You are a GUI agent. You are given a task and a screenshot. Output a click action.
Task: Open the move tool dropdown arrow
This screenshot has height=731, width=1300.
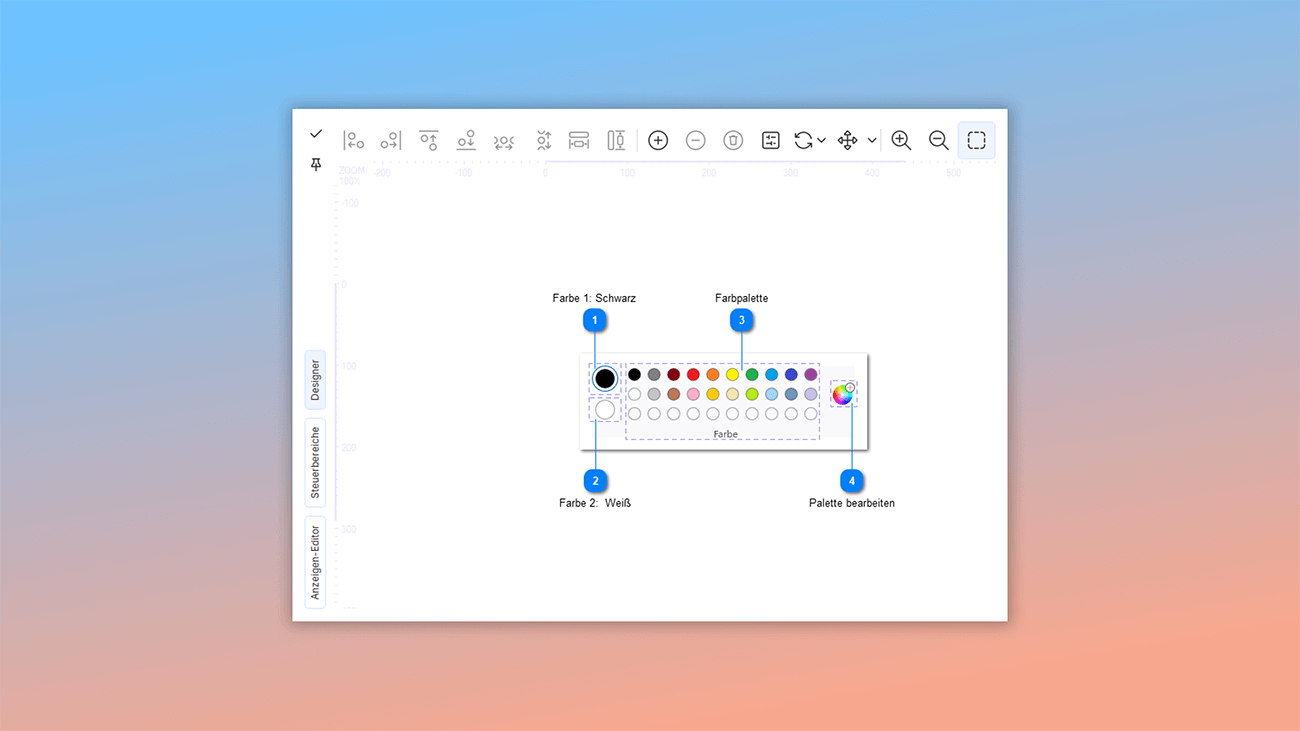[x=871, y=140]
